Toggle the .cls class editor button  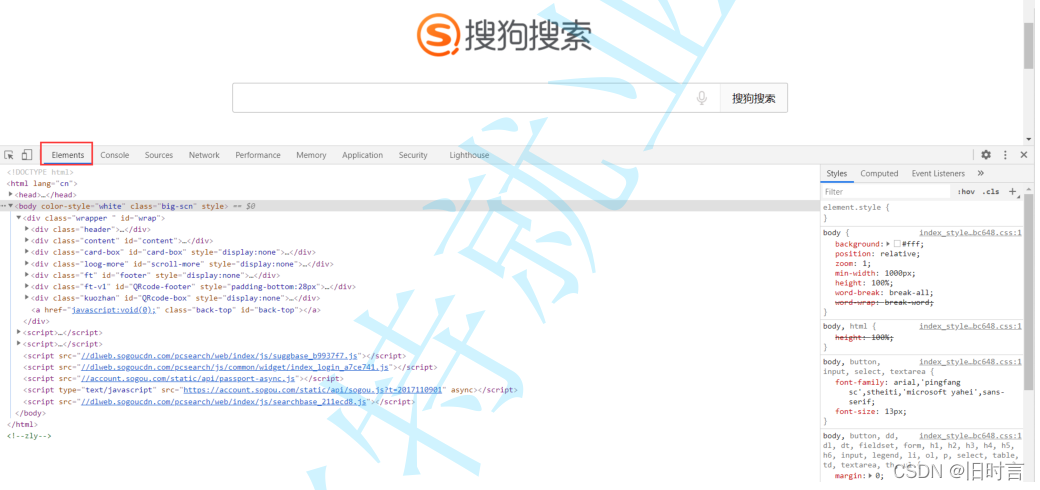tap(991, 192)
